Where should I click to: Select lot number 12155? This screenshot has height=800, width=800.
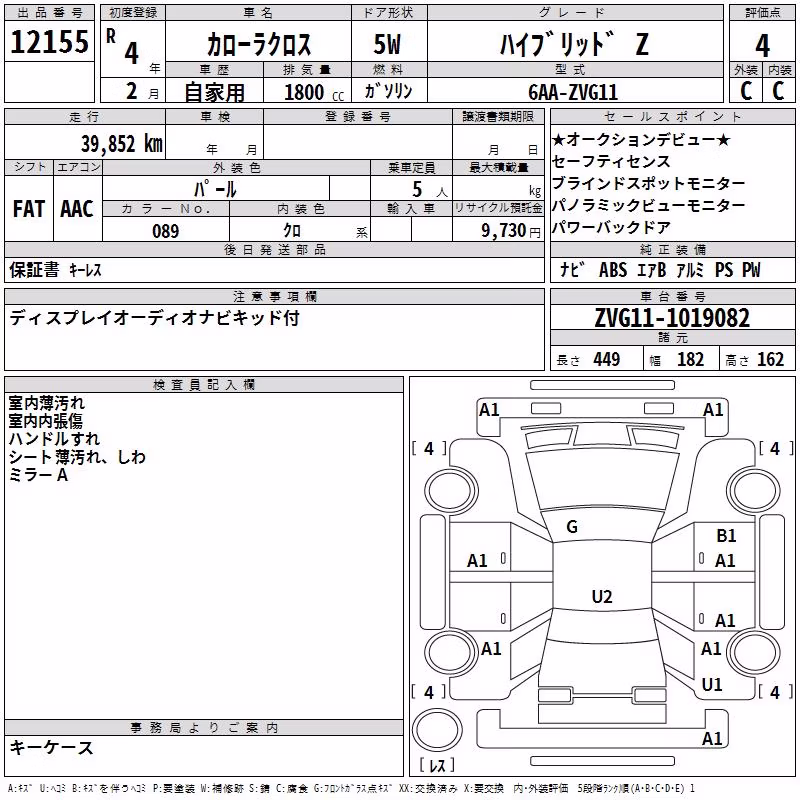coord(49,42)
